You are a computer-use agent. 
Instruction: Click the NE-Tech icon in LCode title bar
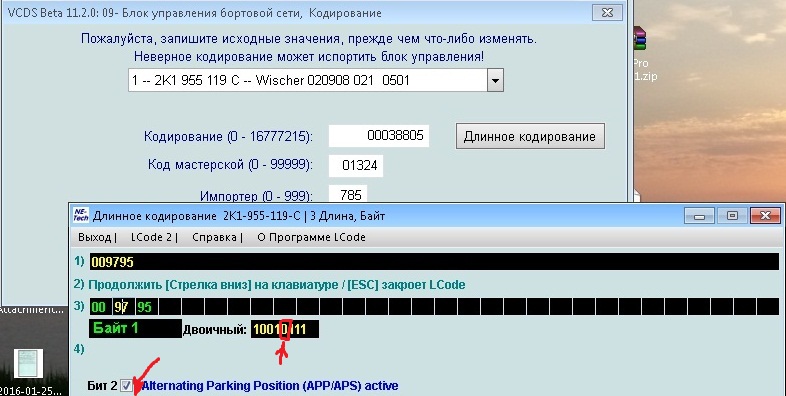pyautogui.click(x=81, y=215)
